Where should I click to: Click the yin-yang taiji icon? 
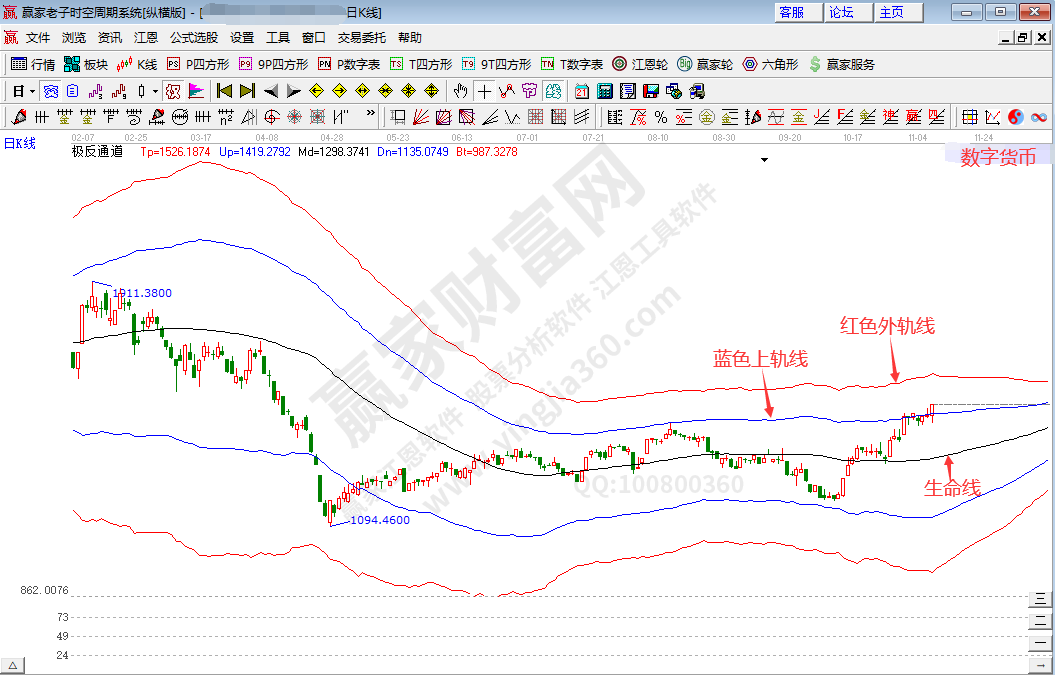(x=1016, y=117)
